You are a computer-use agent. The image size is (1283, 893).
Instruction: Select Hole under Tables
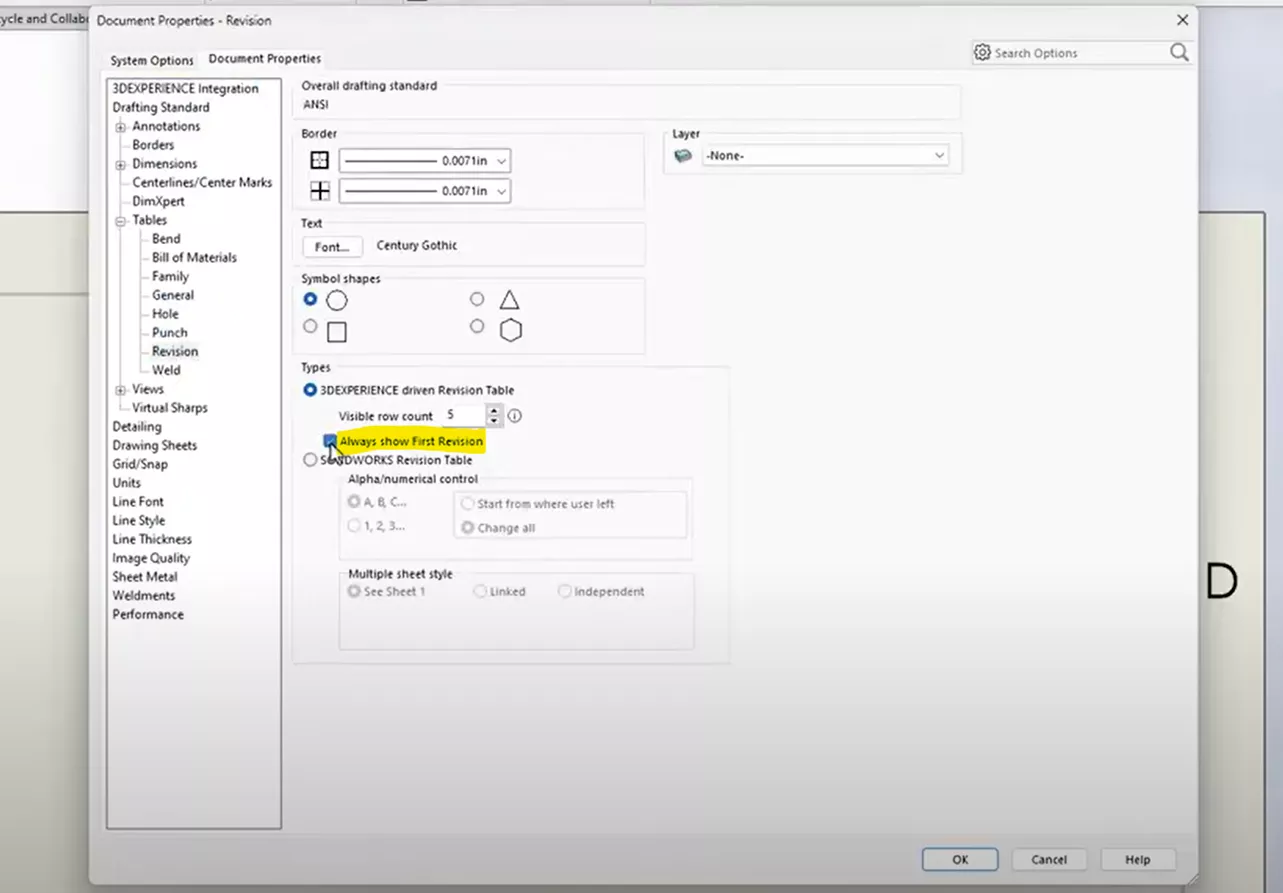[x=165, y=314]
